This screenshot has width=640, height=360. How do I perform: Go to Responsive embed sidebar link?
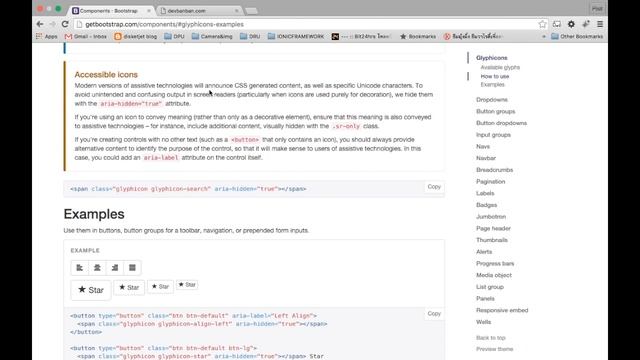[x=502, y=310]
